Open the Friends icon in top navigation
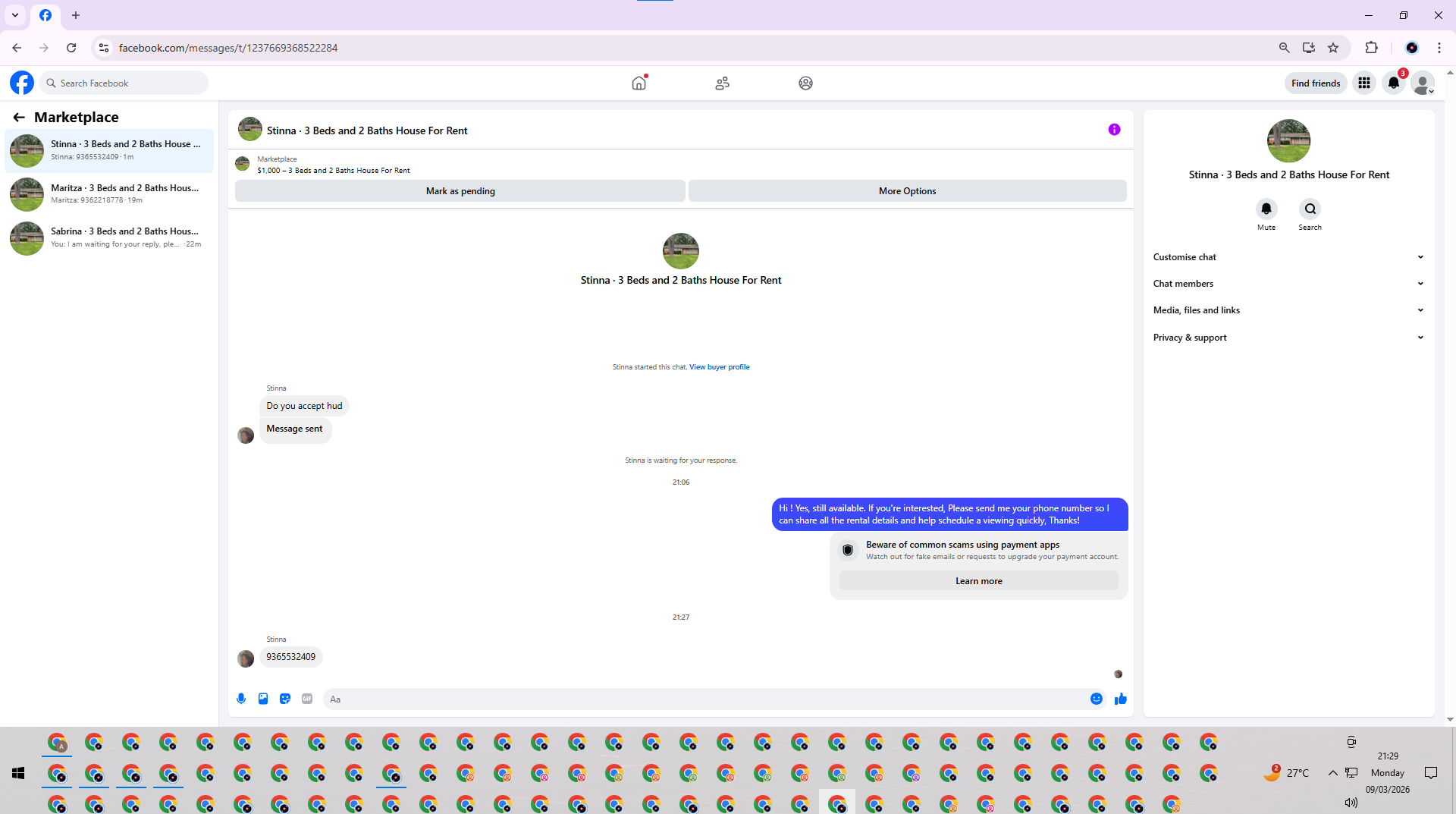This screenshot has width=1456, height=814. pyautogui.click(x=722, y=83)
